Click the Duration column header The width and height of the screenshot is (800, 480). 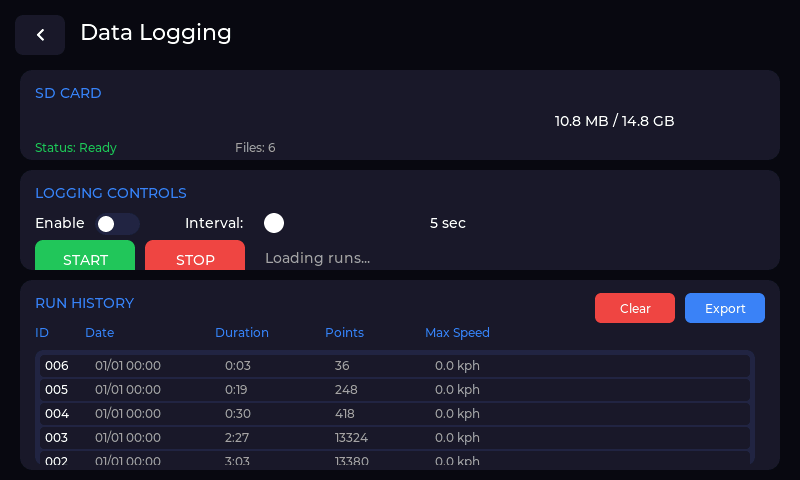point(242,333)
